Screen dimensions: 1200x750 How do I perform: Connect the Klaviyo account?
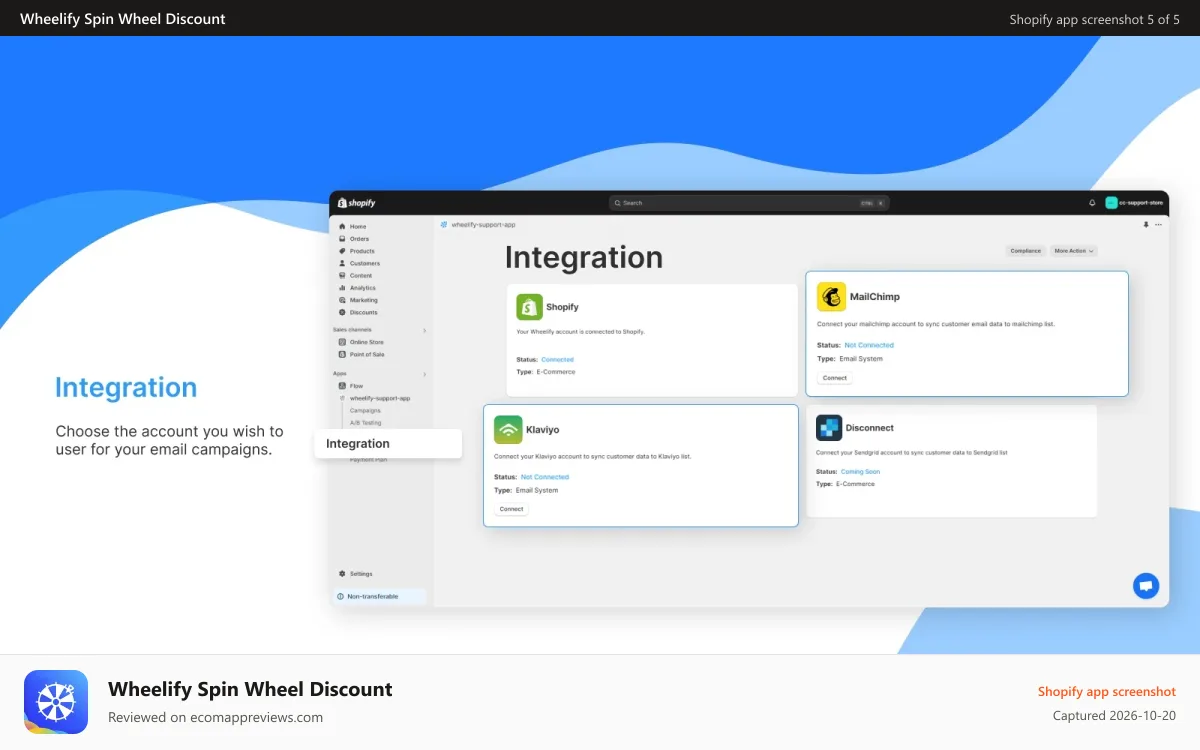512,509
